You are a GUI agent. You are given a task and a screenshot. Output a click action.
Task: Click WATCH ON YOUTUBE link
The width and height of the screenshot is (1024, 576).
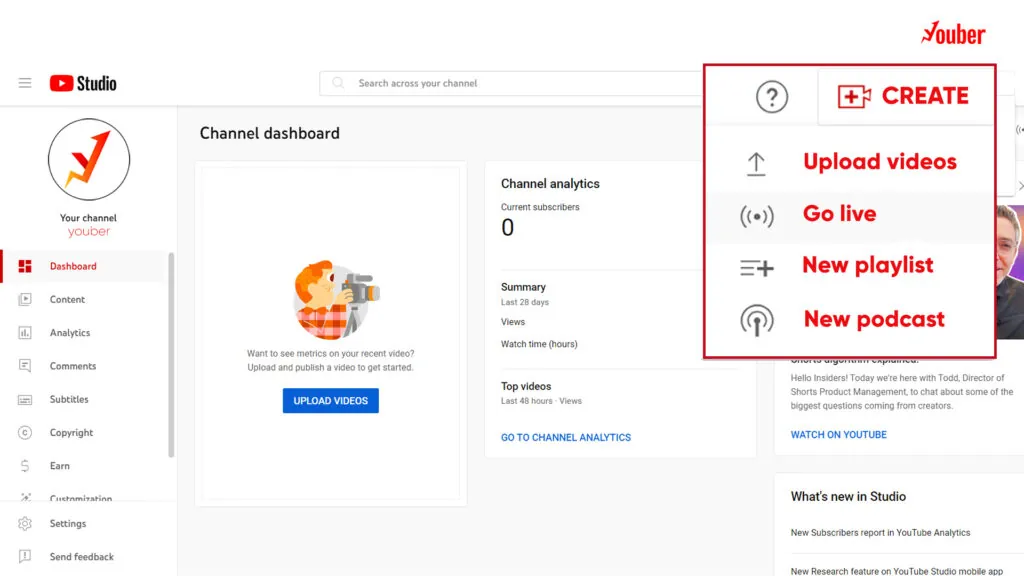[839, 435]
